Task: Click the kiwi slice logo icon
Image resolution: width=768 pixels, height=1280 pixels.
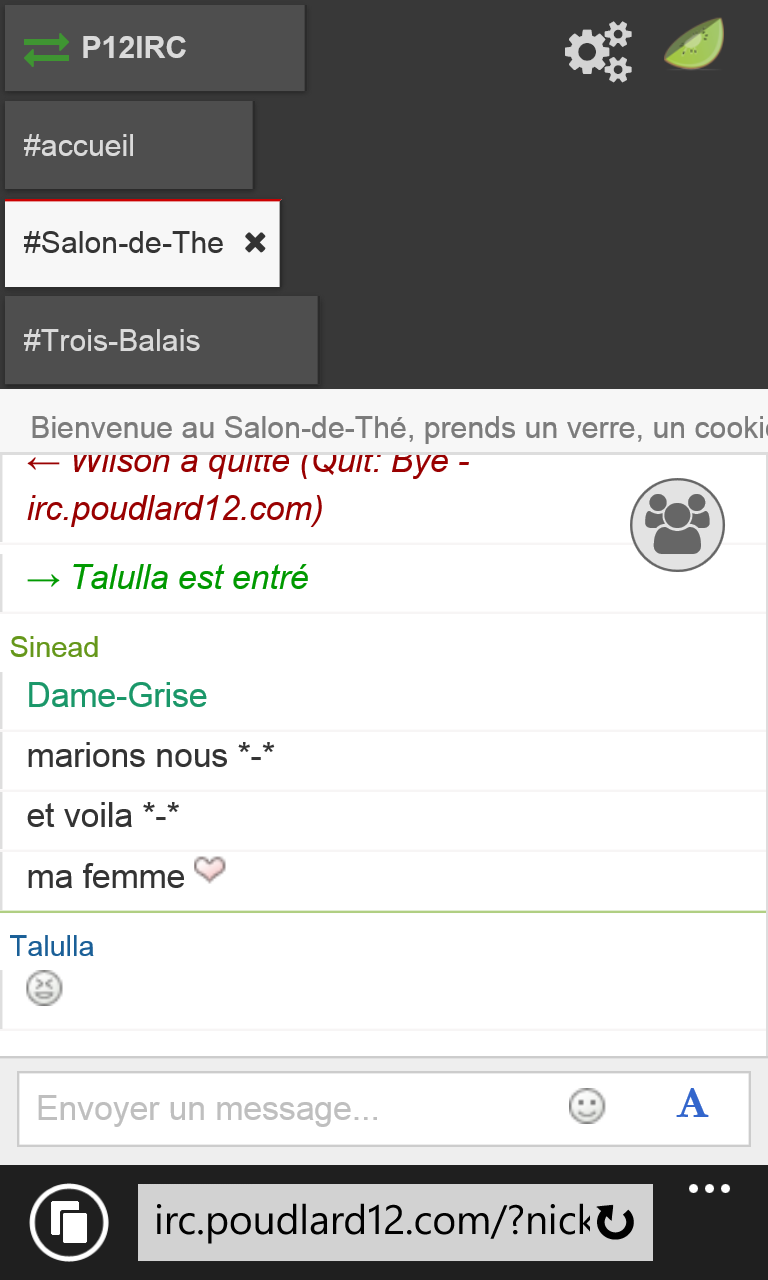Action: coord(695,46)
